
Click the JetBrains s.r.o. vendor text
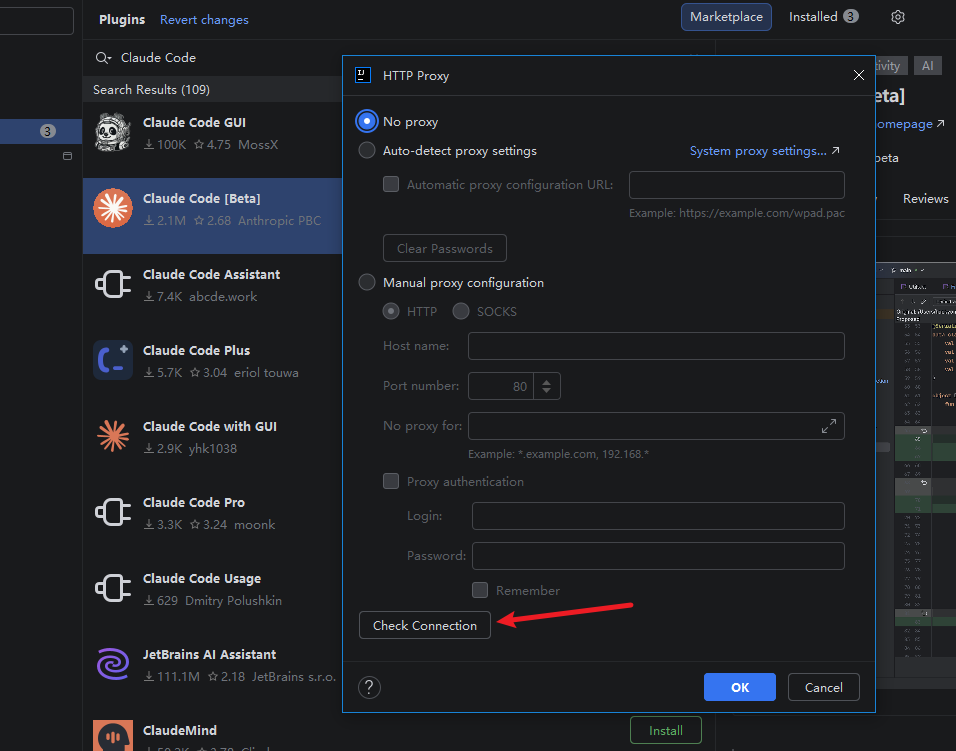[294, 677]
